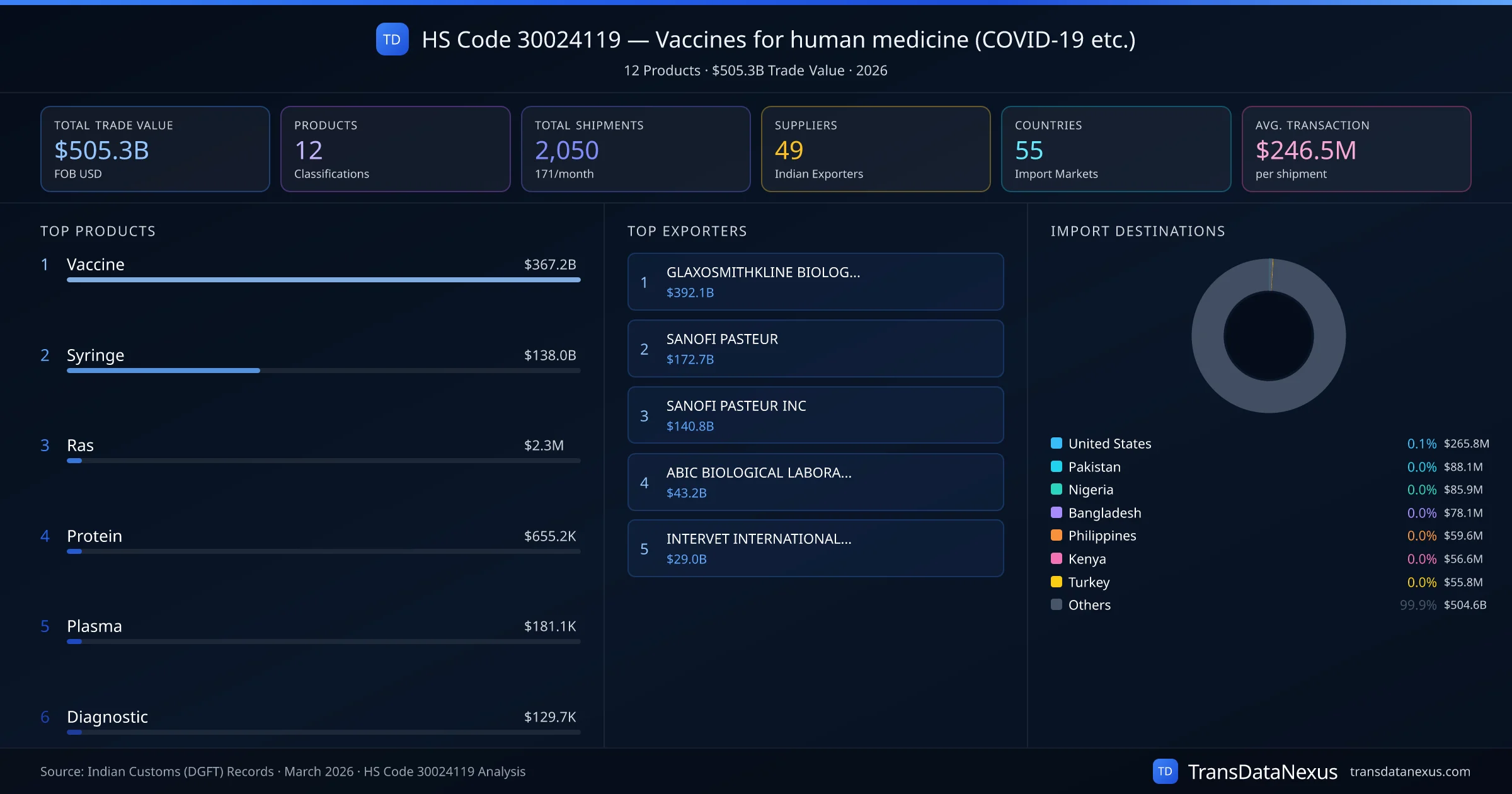This screenshot has height=794, width=1512.
Task: Click the TD logo icon in header
Action: click(x=392, y=40)
